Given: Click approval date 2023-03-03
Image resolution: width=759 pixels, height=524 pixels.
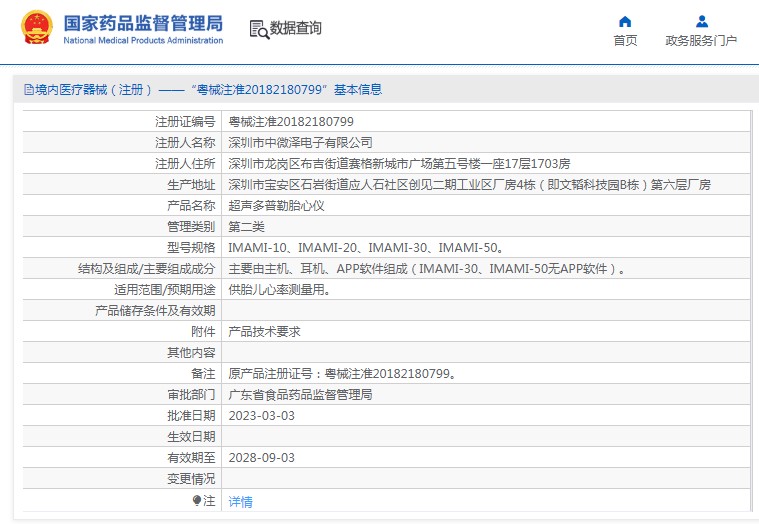Looking at the screenshot, I should 261,416.
